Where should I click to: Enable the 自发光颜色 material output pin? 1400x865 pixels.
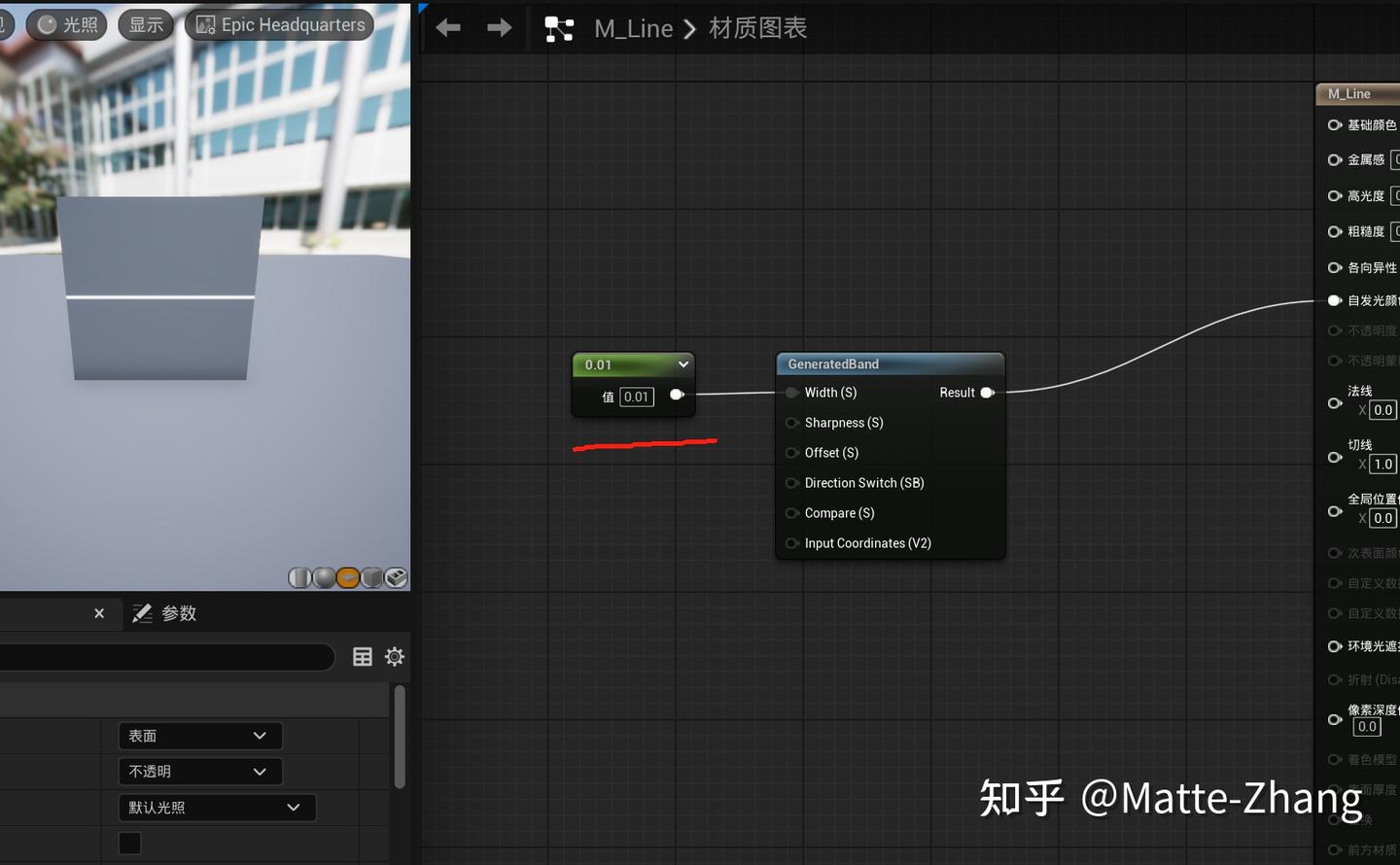pyautogui.click(x=1334, y=299)
